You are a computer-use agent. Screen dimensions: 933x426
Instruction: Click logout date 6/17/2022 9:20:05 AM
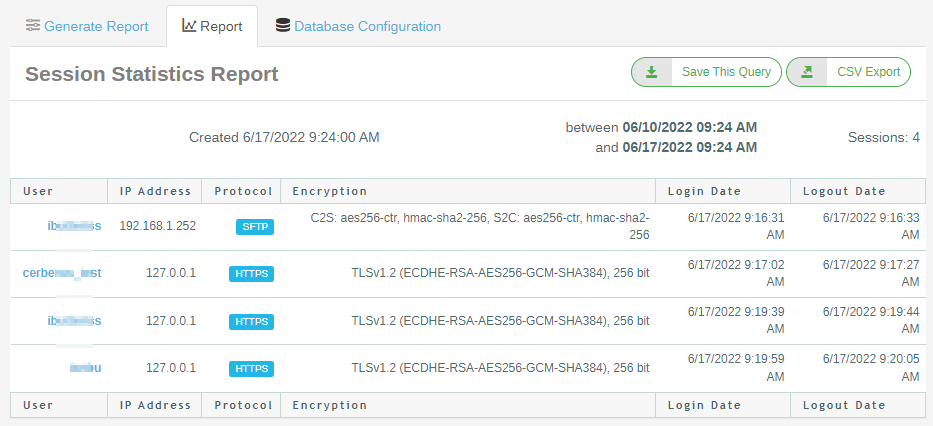pos(871,368)
